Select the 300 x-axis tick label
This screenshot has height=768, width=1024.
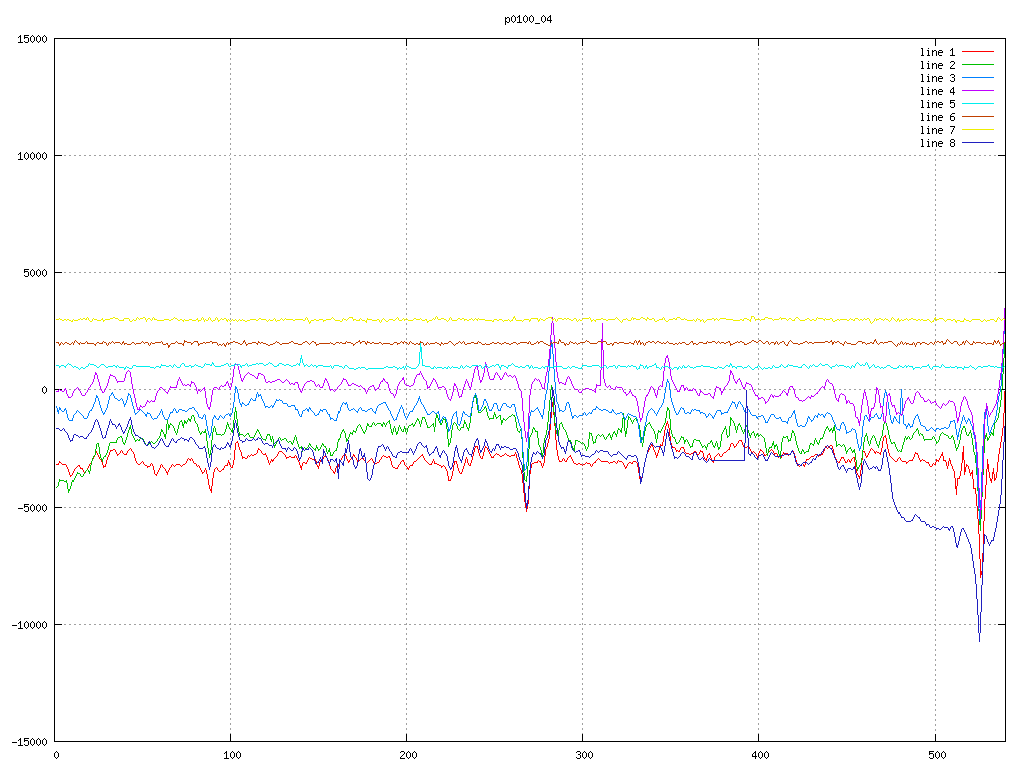(583, 753)
